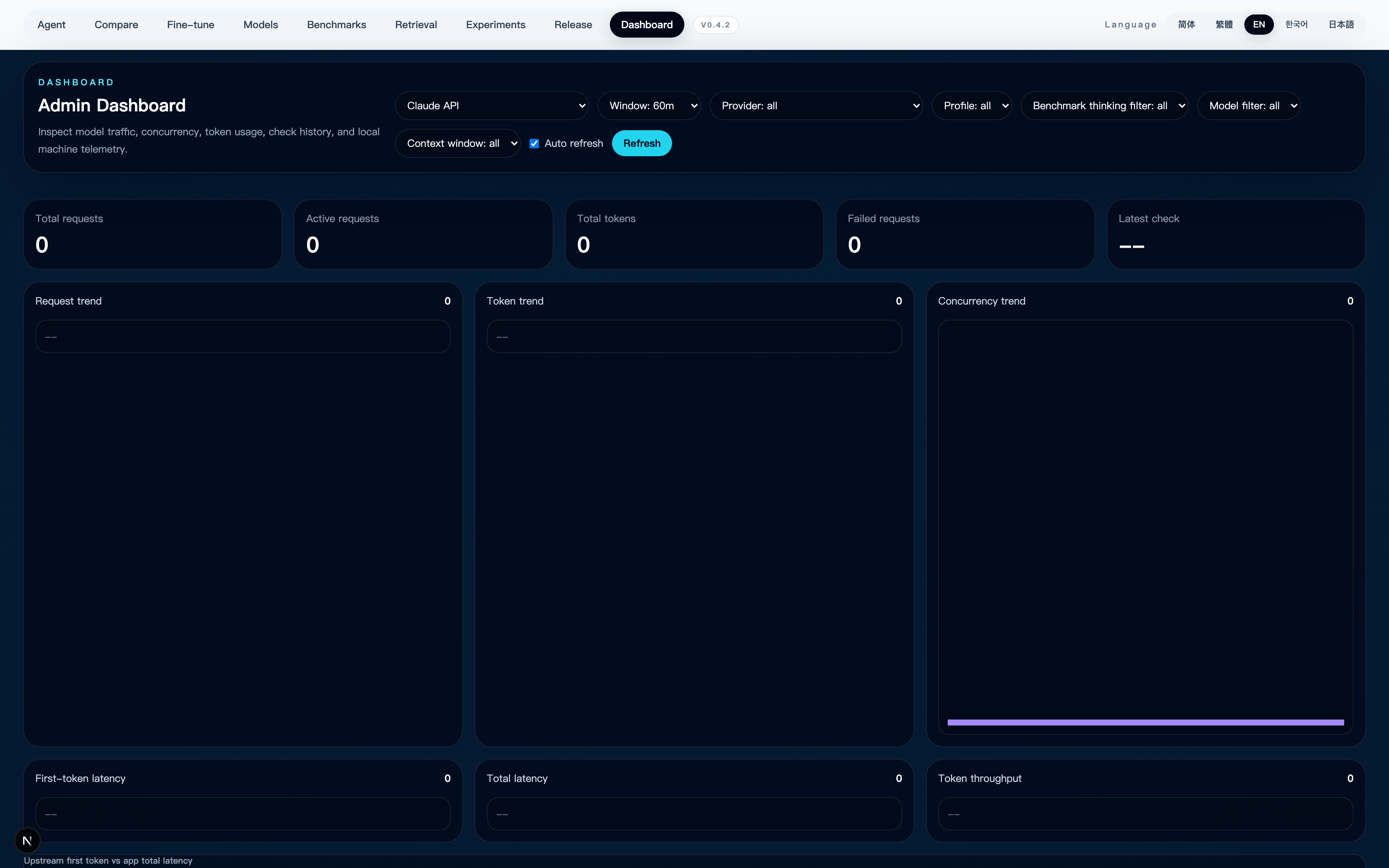Open the Claude API source dropdown
Screen dimensions: 1389x868
(x=491, y=106)
